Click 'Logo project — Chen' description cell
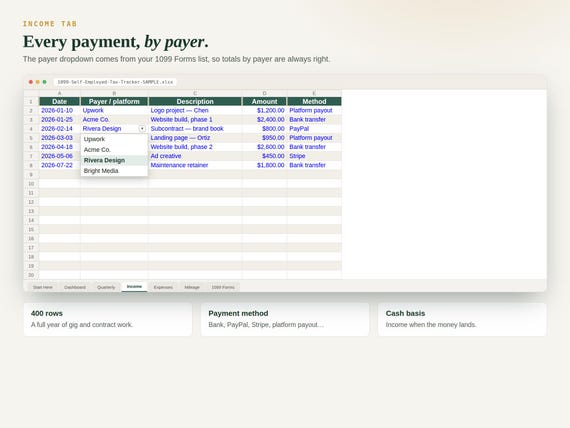570x428 pixels. (195, 110)
